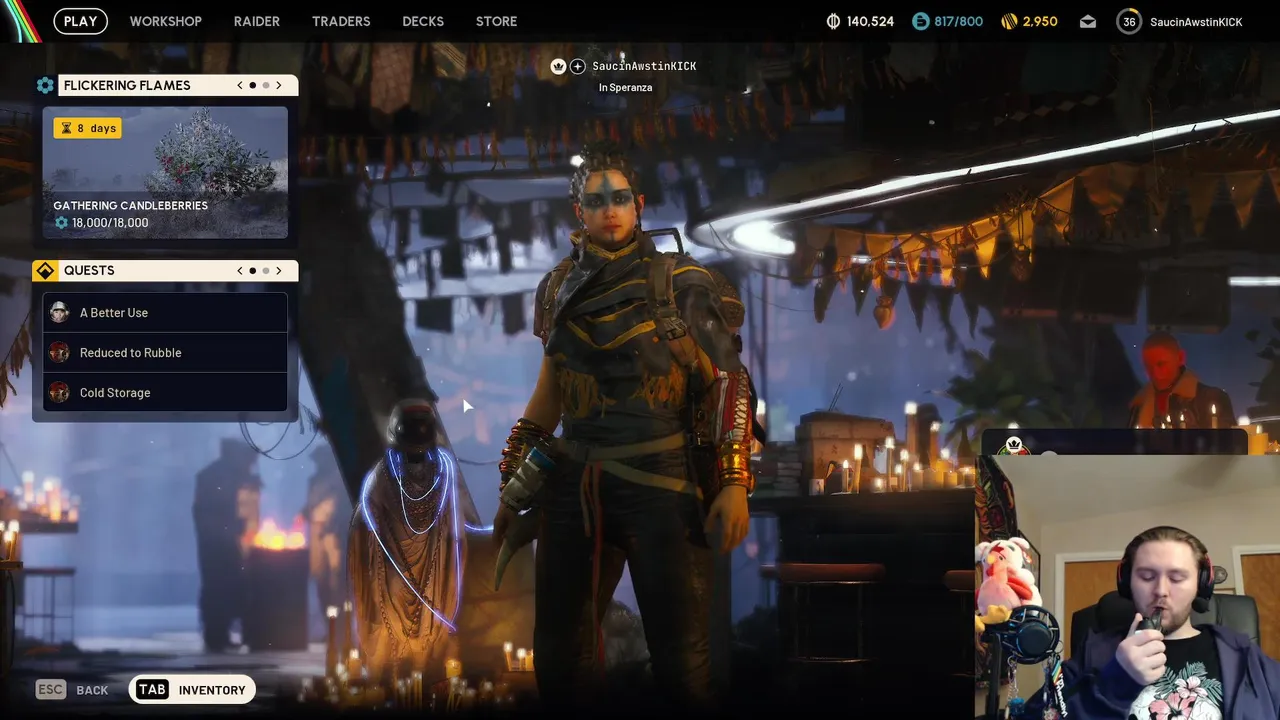1280x720 pixels.
Task: Click the Flickering Flames gear icon
Action: pos(45,85)
